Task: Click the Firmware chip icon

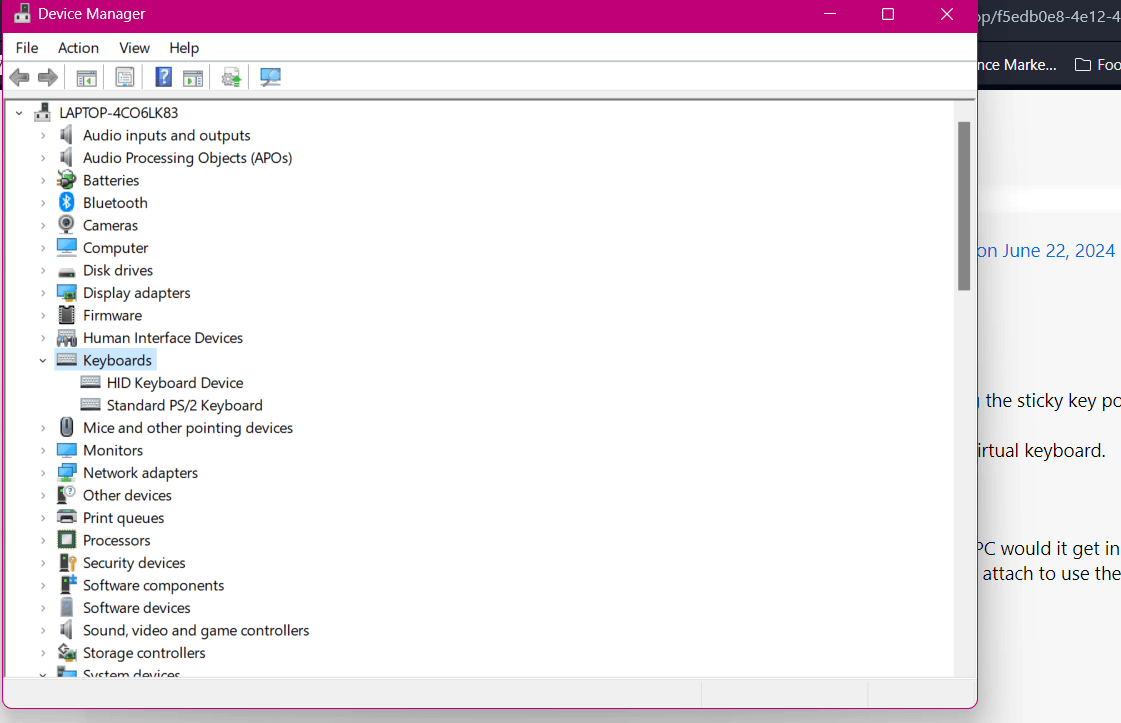Action: tap(66, 315)
